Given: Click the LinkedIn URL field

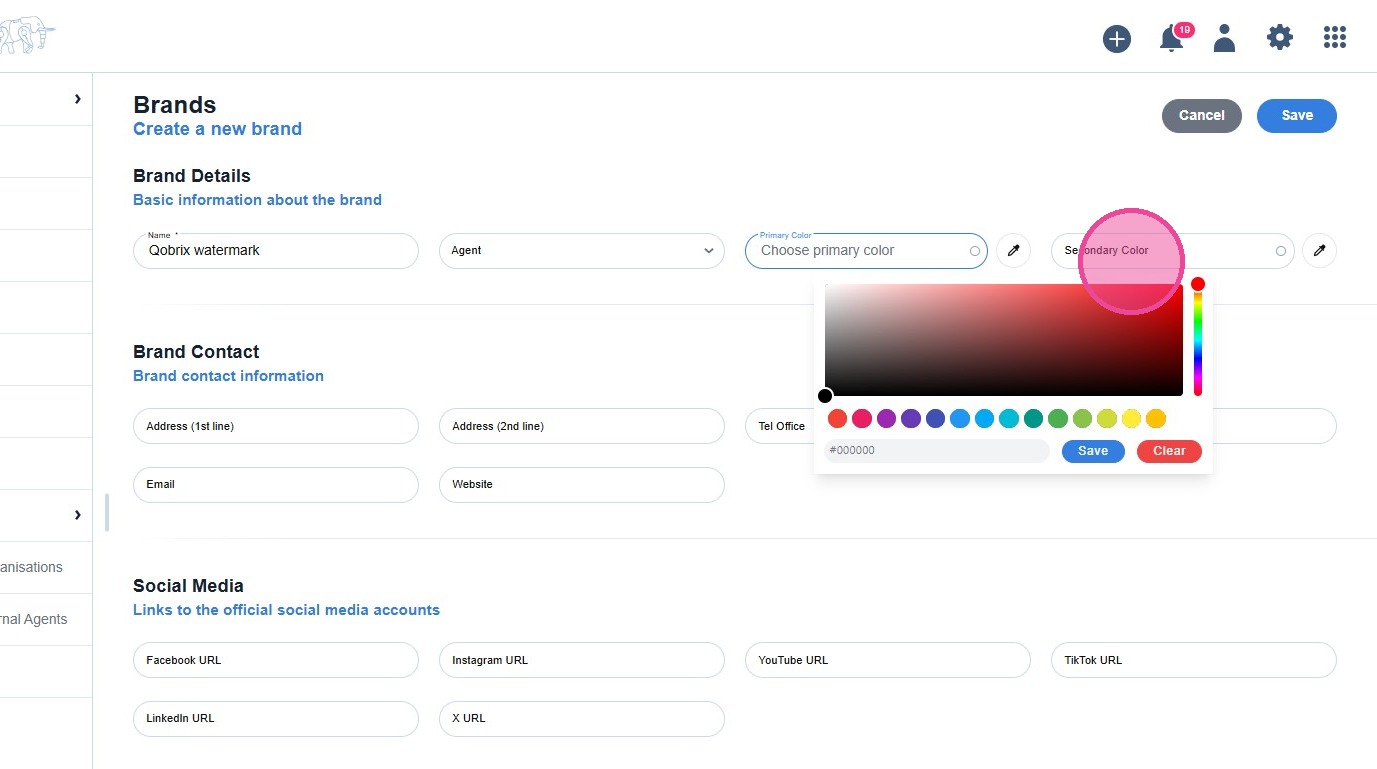Looking at the screenshot, I should point(276,719).
